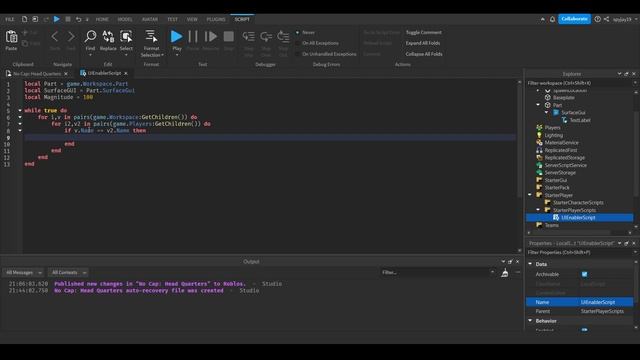Collapse the Behavior section in Properties

(530, 321)
